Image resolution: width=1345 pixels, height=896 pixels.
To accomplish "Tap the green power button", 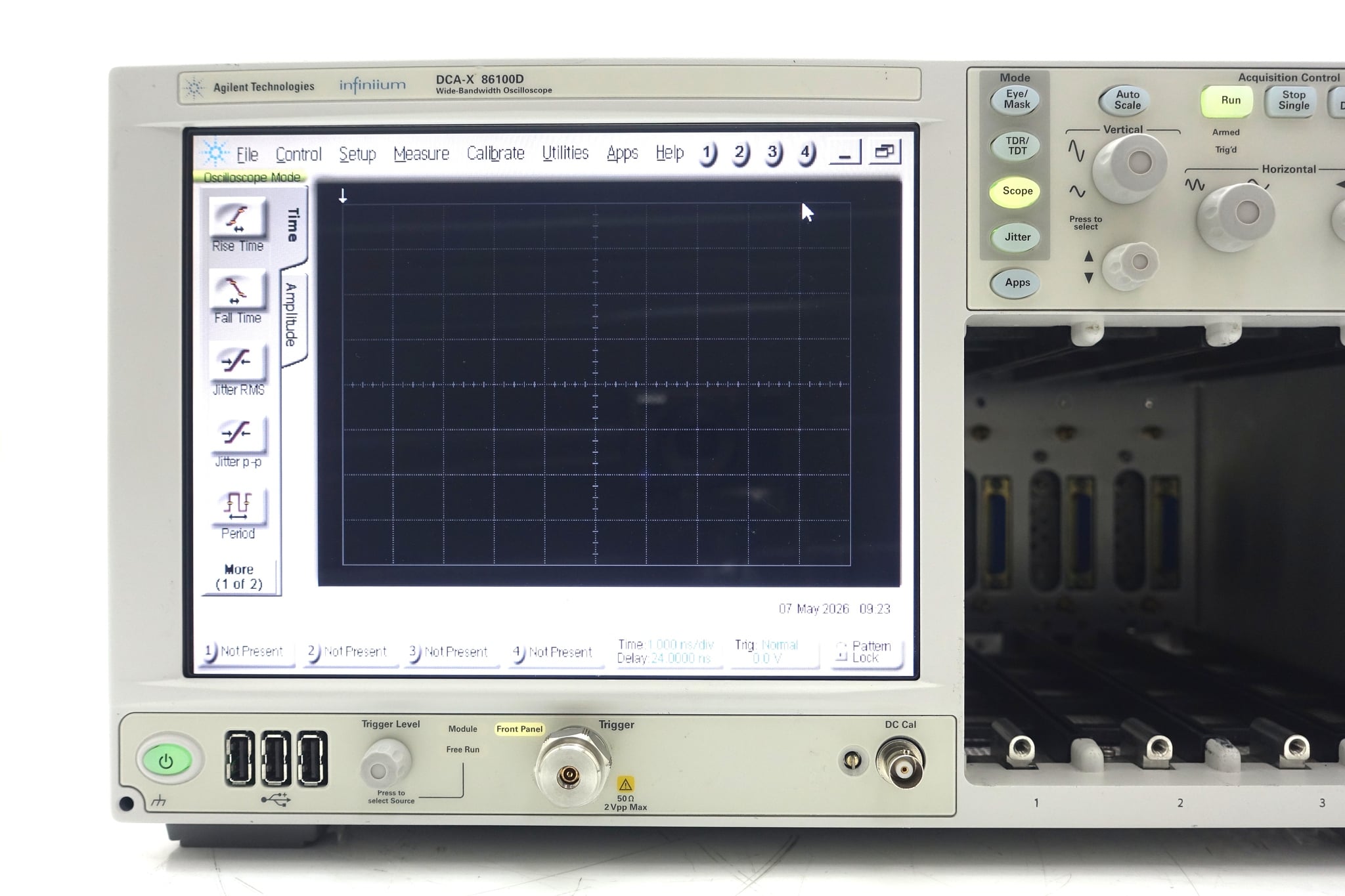I will [x=165, y=761].
